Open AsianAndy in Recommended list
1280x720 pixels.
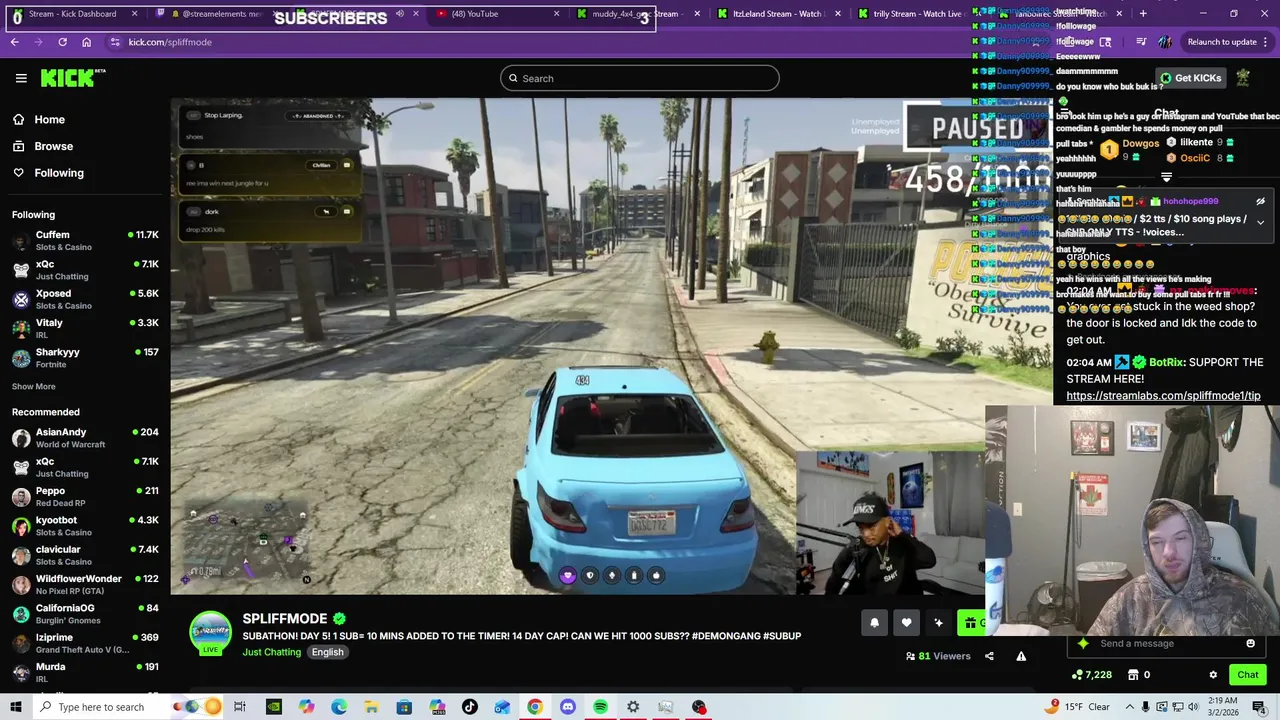pos(85,438)
